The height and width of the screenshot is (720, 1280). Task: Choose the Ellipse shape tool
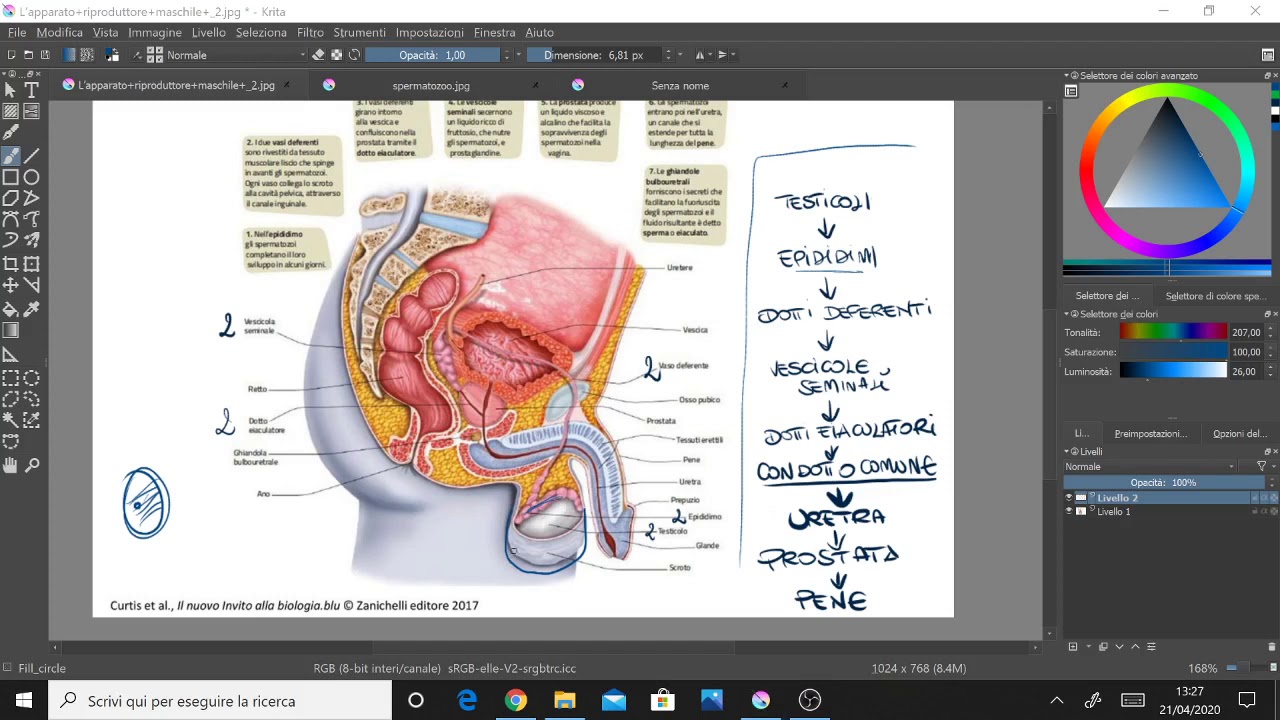pyautogui.click(x=31, y=177)
